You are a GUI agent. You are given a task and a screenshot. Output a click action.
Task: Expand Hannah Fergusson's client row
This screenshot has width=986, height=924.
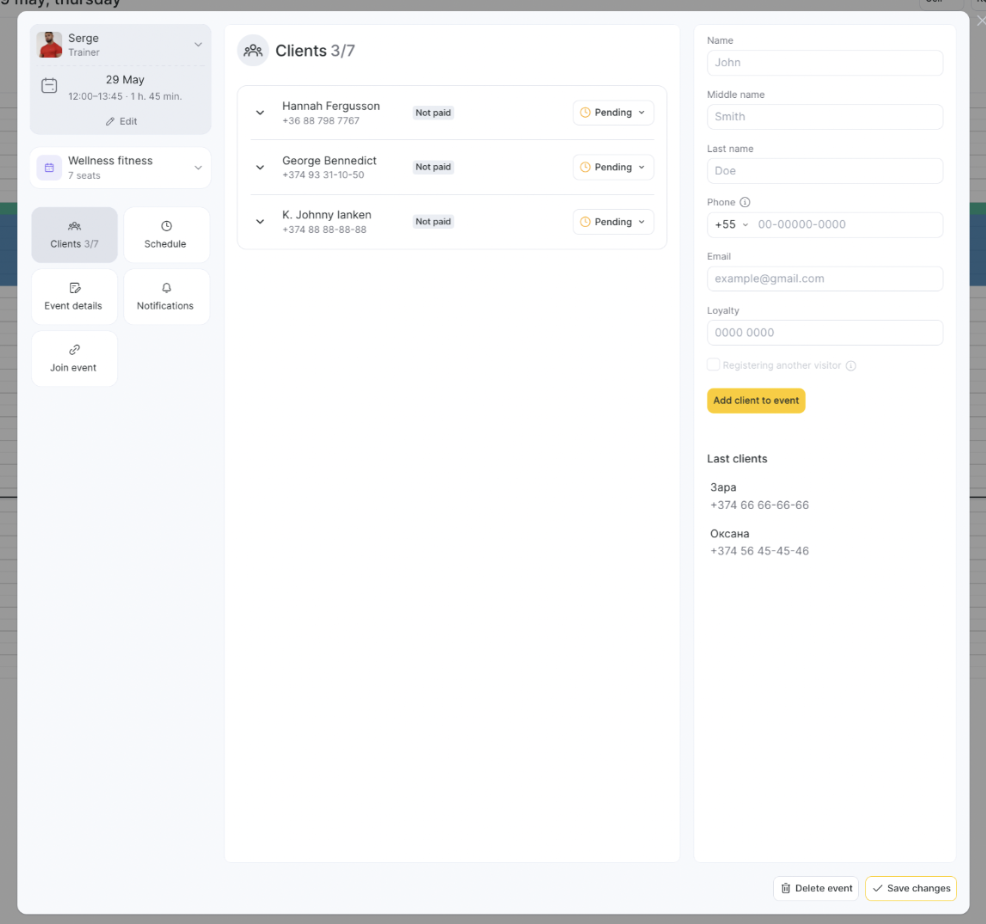(x=260, y=113)
